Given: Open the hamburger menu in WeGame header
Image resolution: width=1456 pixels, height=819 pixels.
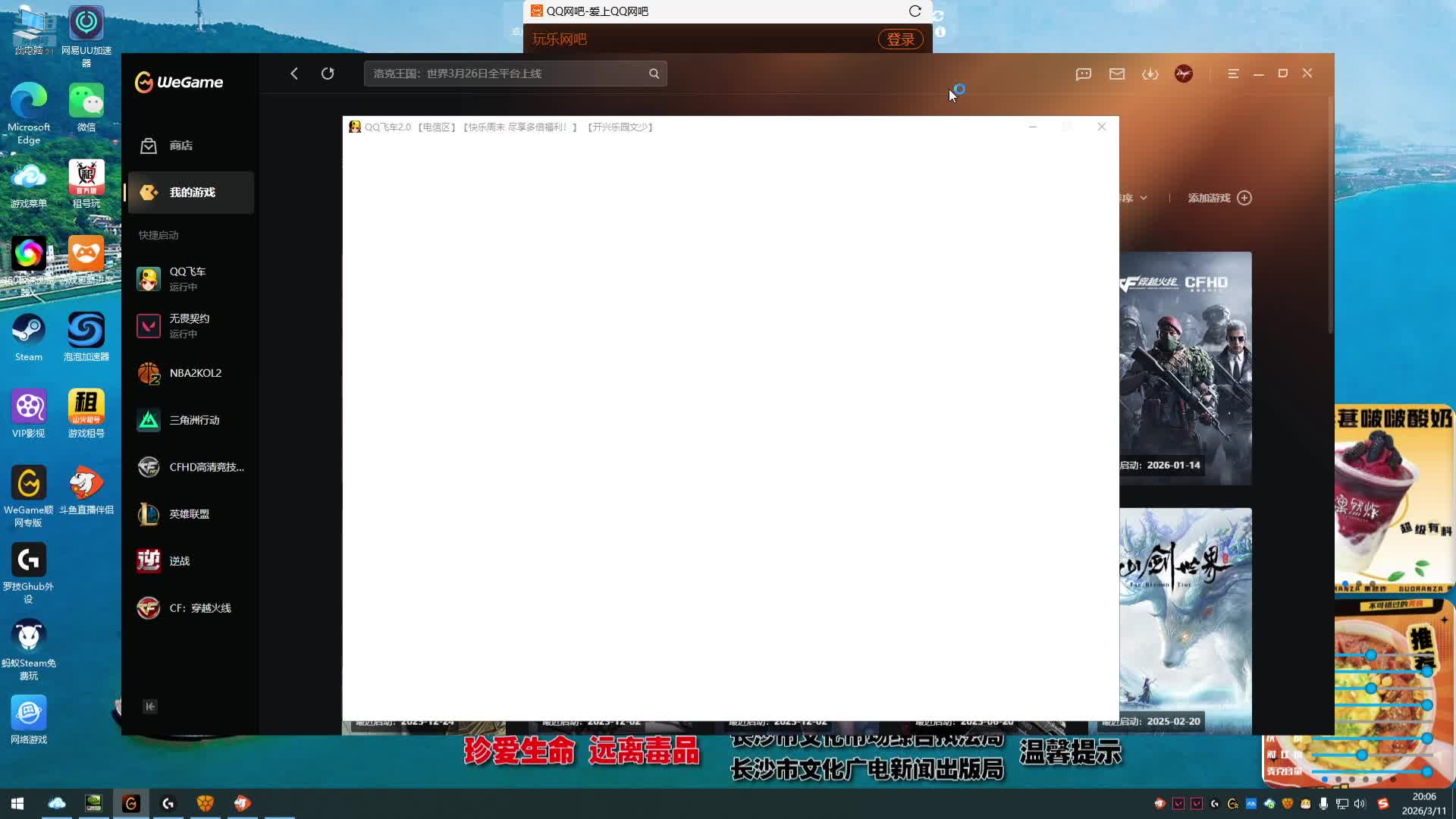Looking at the screenshot, I should click(x=1233, y=74).
